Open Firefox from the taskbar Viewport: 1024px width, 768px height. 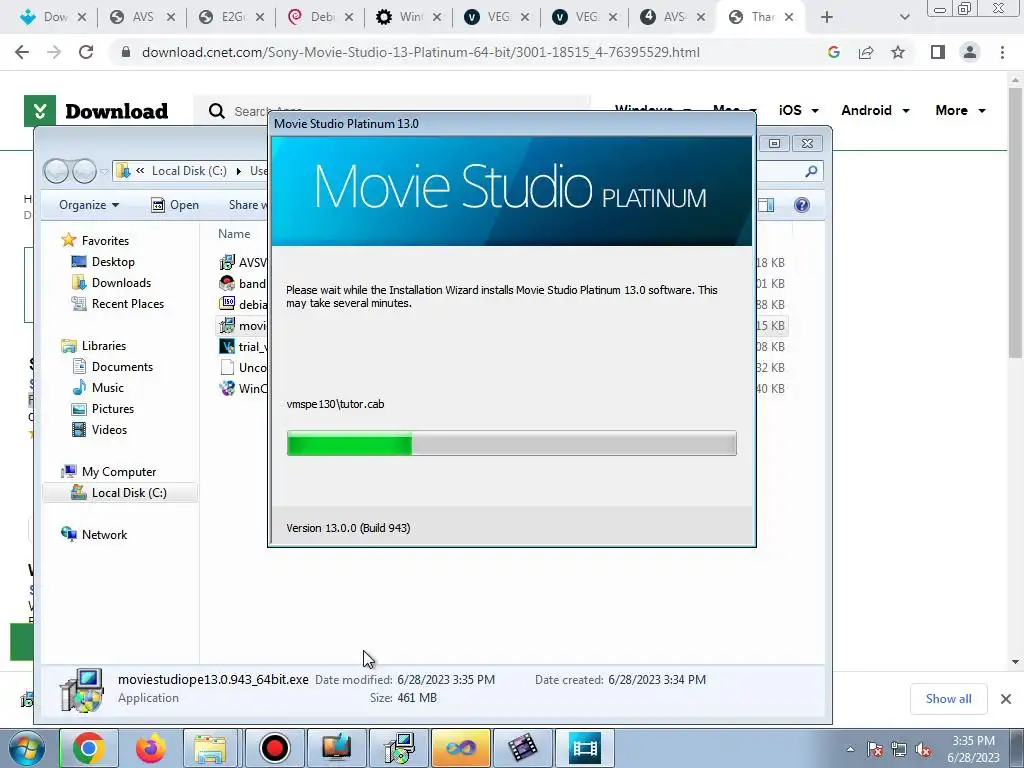pyautogui.click(x=150, y=748)
